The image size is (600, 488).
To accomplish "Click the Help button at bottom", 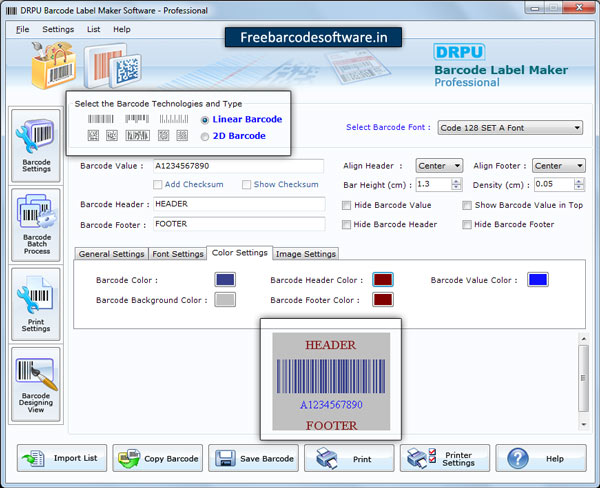I will pyautogui.click(x=541, y=458).
